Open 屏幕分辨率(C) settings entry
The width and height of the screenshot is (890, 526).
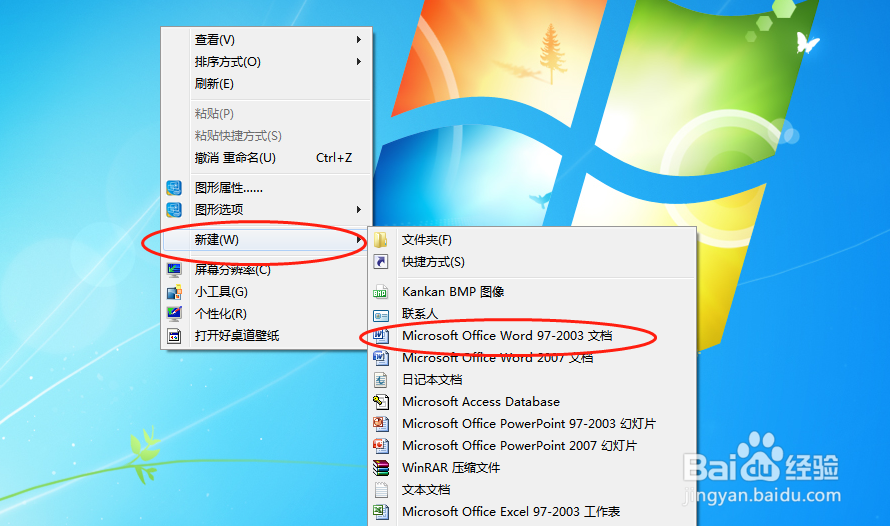click(267, 270)
